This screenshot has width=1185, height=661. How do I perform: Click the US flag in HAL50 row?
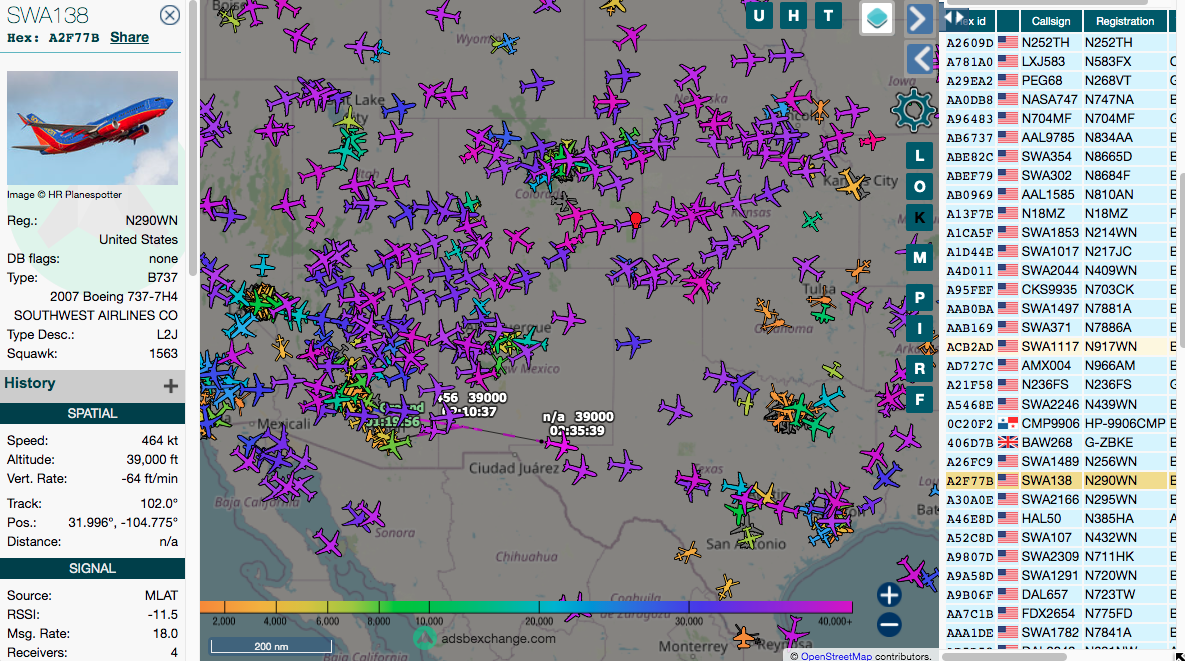click(1007, 518)
